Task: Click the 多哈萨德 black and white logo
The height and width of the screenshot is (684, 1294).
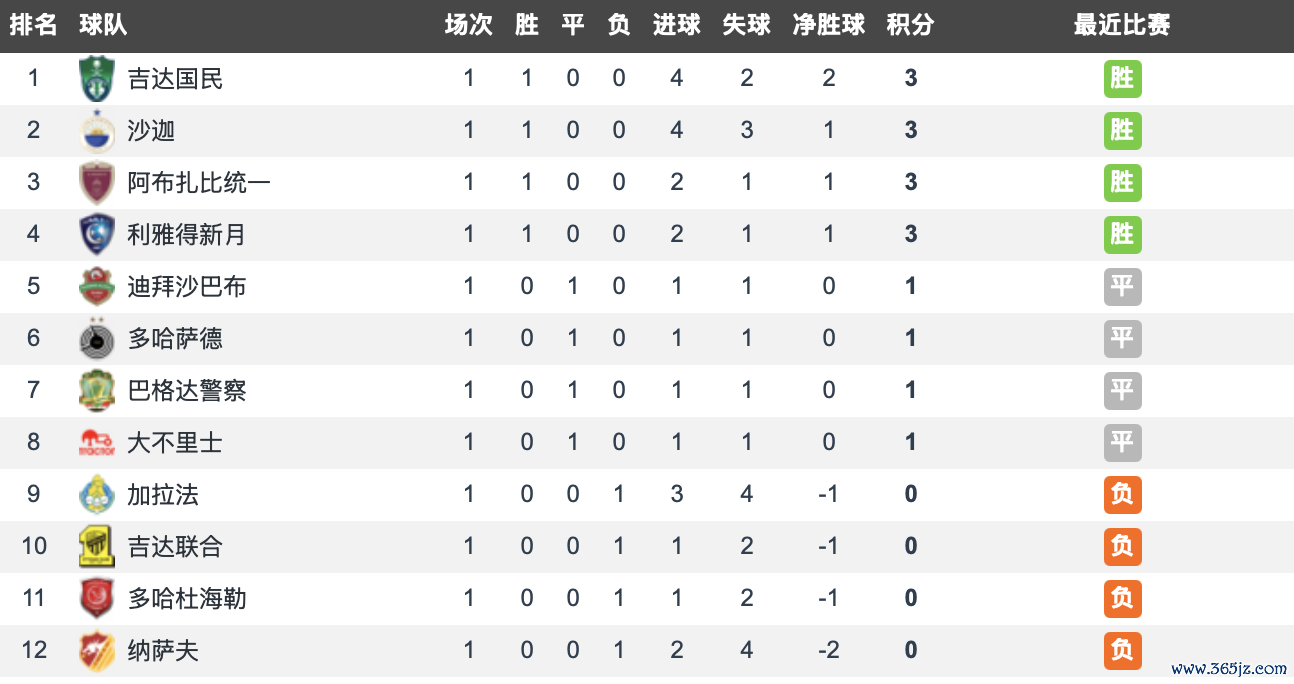Action: 97,339
